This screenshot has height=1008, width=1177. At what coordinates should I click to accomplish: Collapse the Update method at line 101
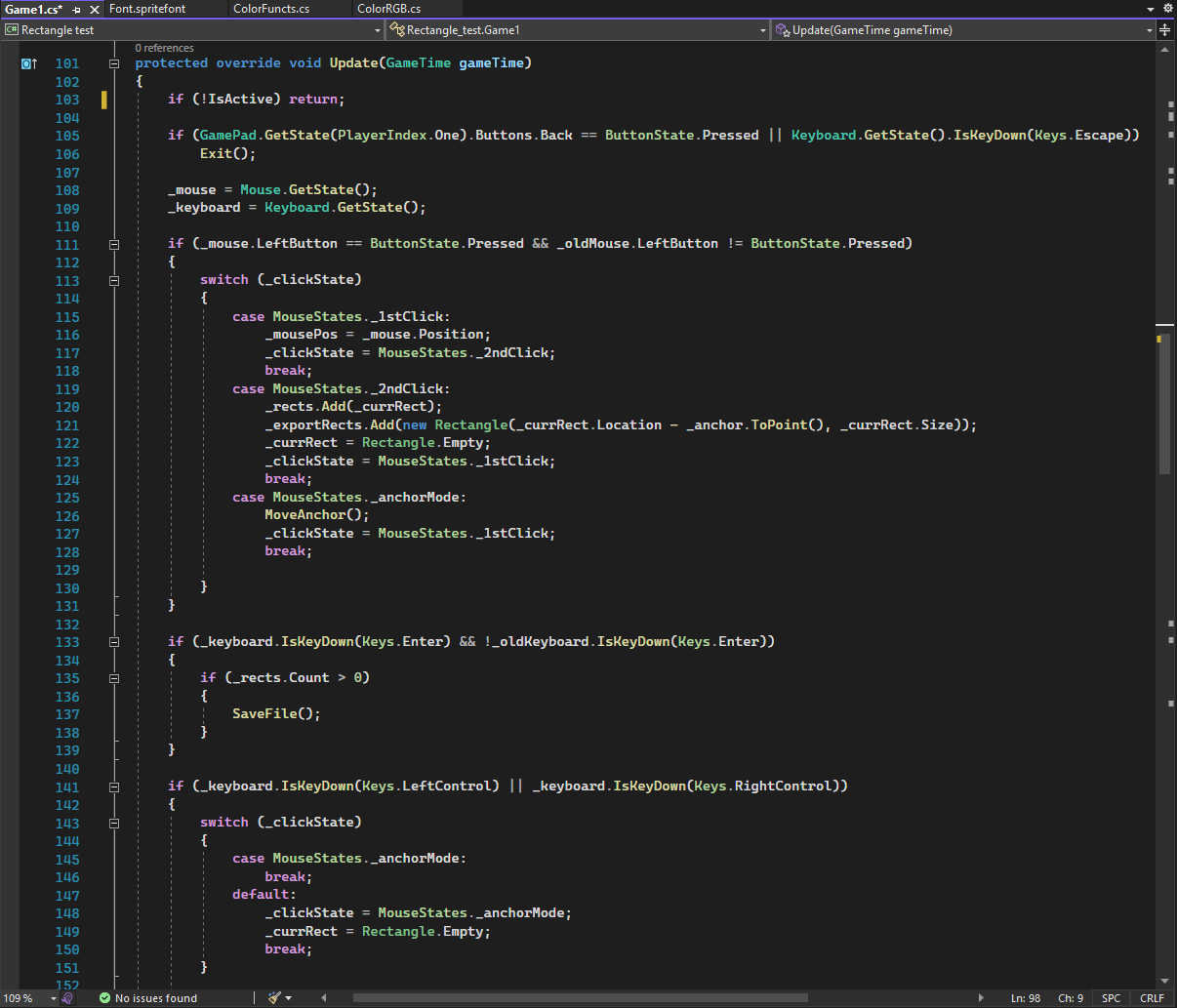[114, 63]
